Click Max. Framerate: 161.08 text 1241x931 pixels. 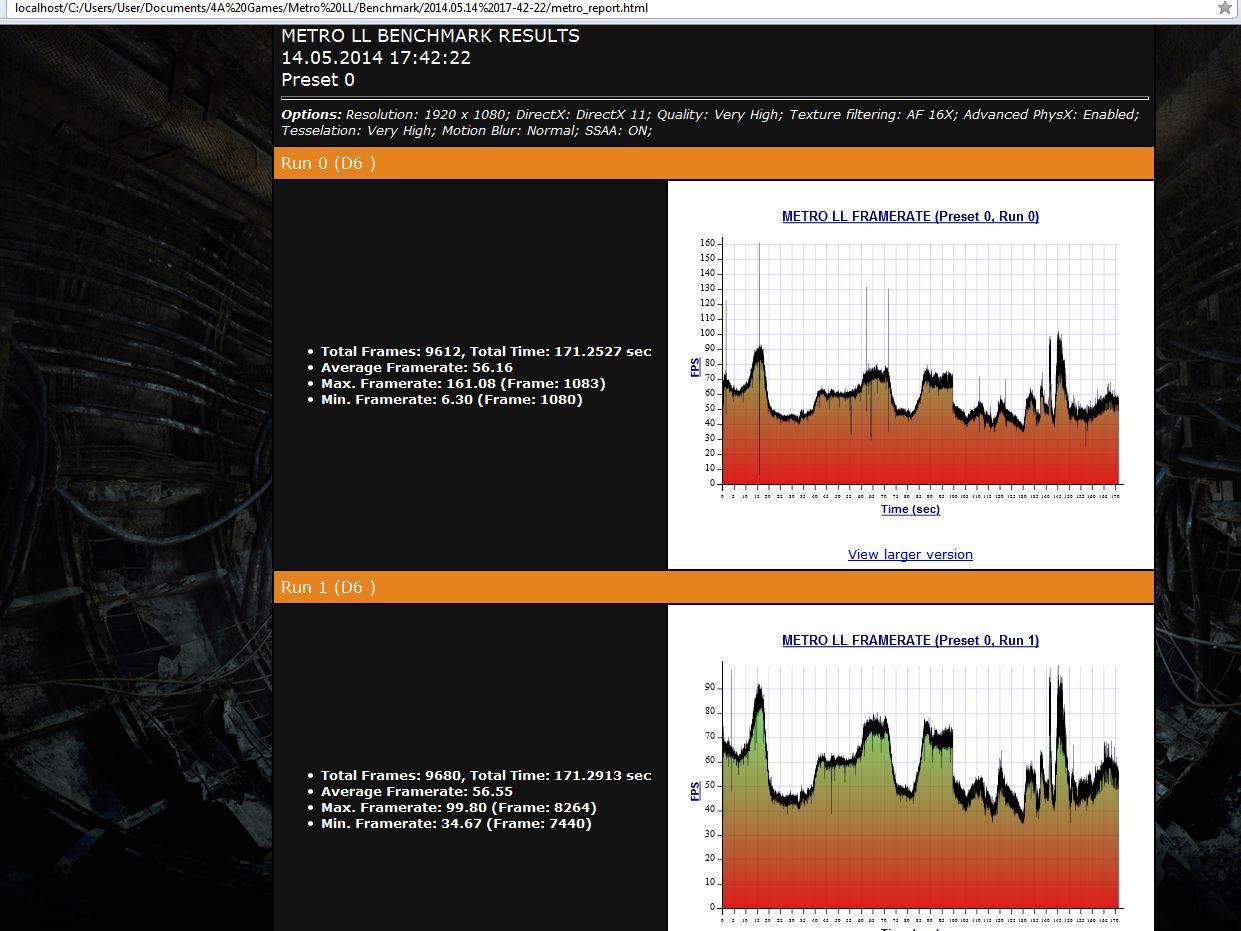[463, 384]
